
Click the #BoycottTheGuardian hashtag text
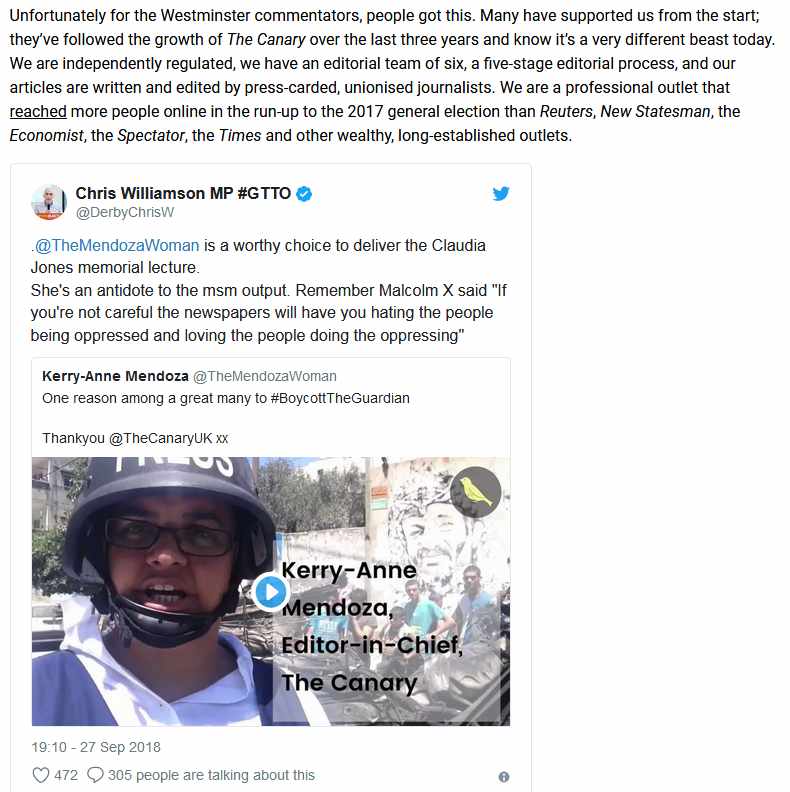tap(340, 399)
